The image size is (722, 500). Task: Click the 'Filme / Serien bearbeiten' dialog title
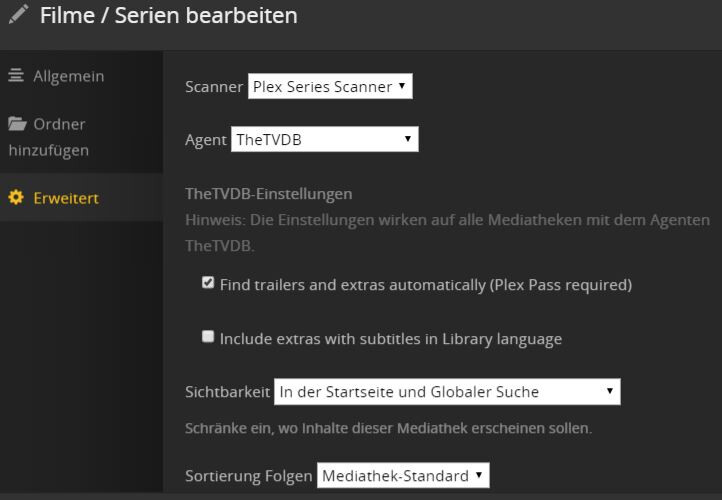point(168,16)
